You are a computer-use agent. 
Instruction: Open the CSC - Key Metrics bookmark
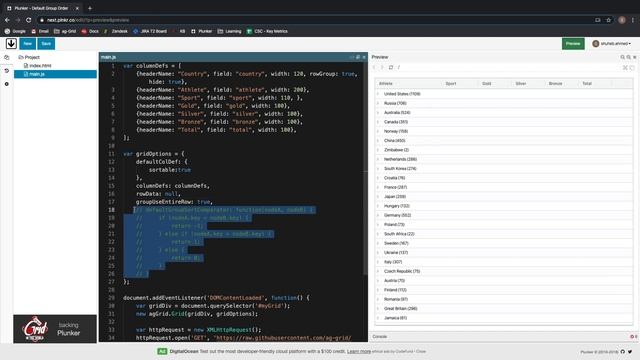(267, 31)
